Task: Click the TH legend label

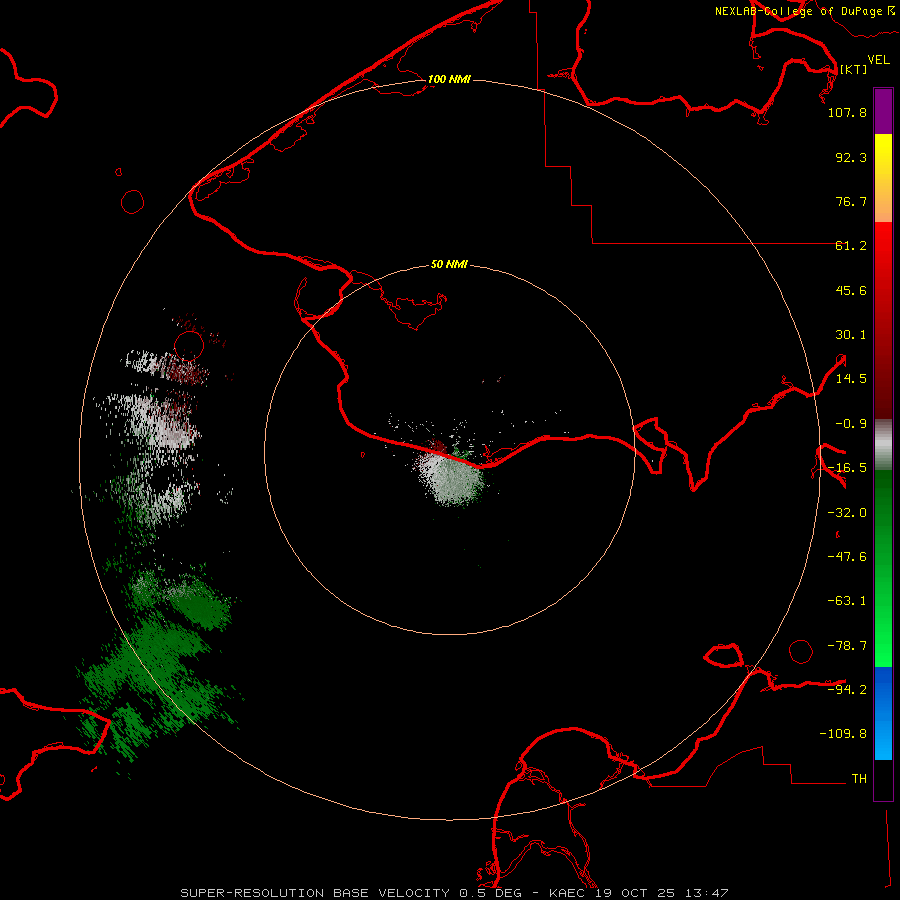Action: [859, 779]
